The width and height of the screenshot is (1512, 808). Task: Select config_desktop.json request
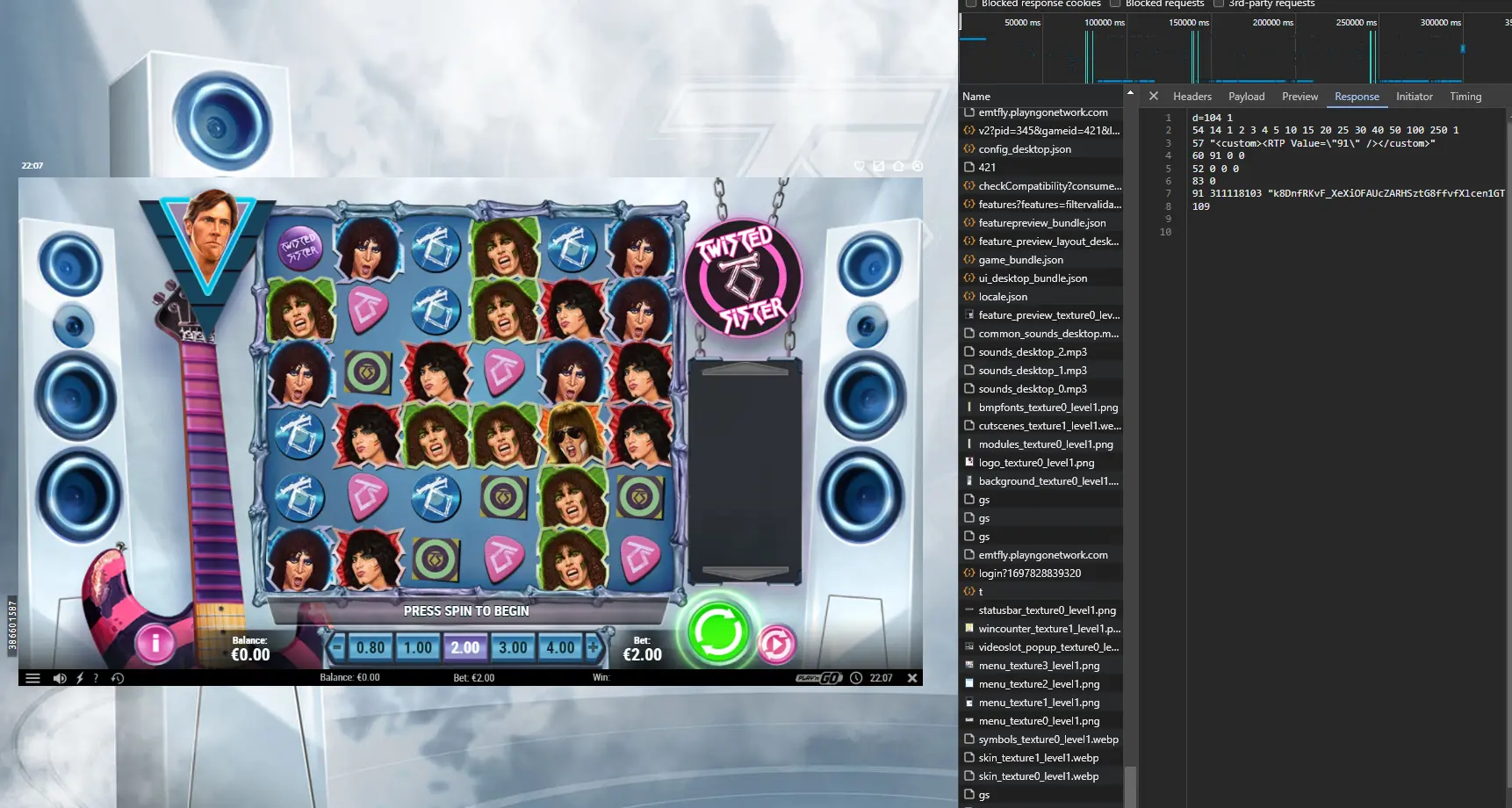[1042, 149]
